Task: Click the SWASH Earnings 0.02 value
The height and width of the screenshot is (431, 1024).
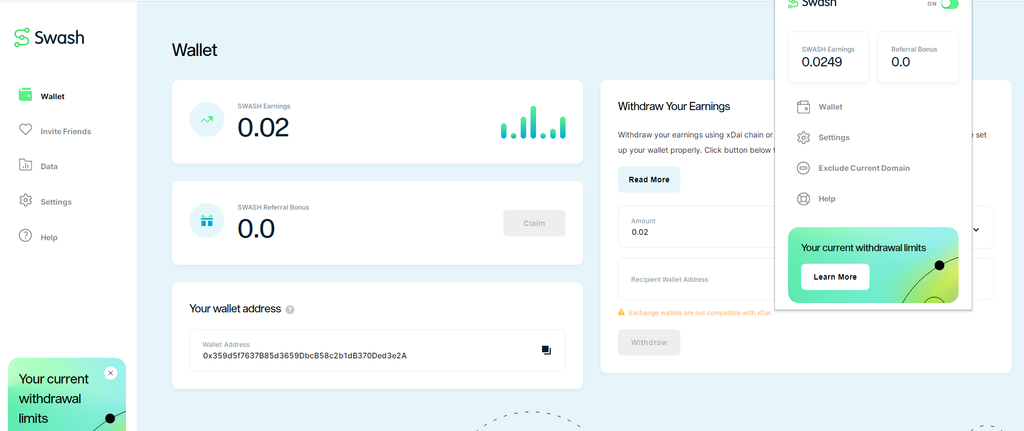Action: click(x=263, y=127)
